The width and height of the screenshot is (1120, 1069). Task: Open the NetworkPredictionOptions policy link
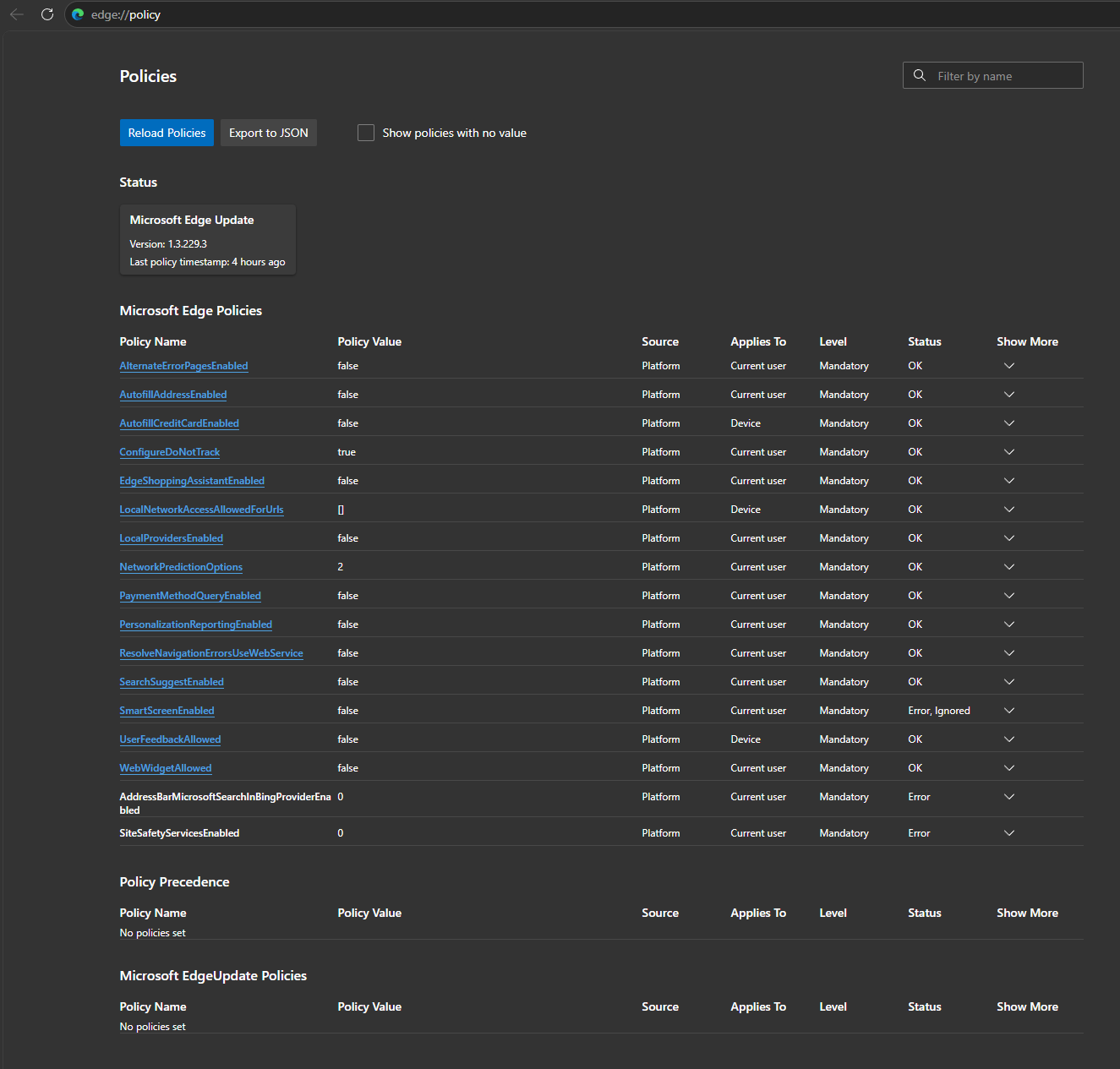[x=181, y=567]
